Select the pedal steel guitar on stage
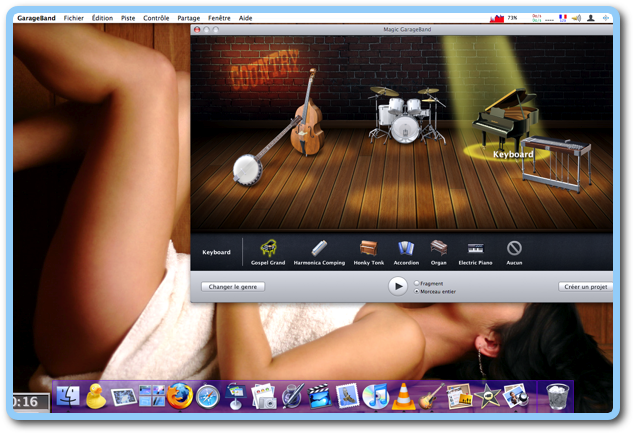 click(556, 164)
